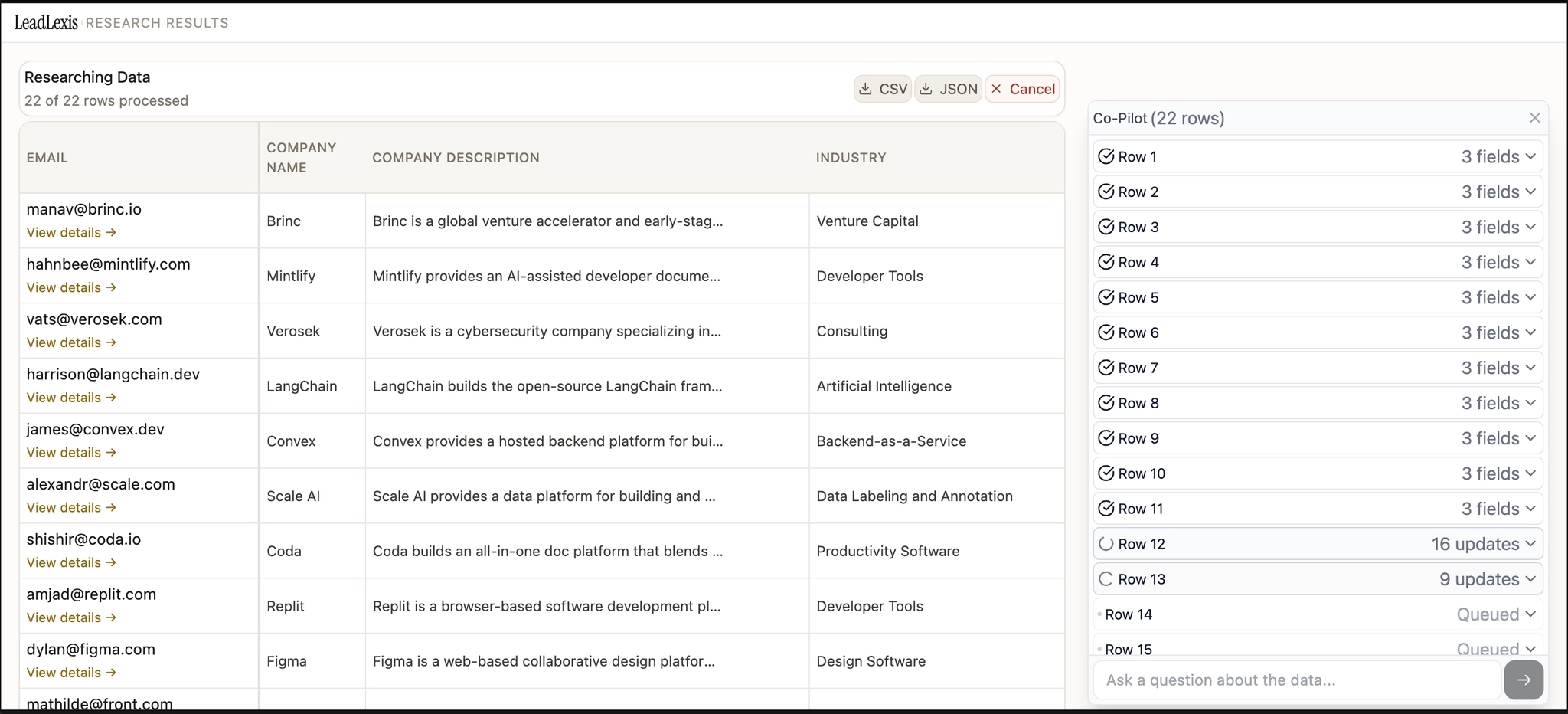Close the Co-Pilot panel
Viewport: 1568px width, 714px height.
click(x=1534, y=118)
